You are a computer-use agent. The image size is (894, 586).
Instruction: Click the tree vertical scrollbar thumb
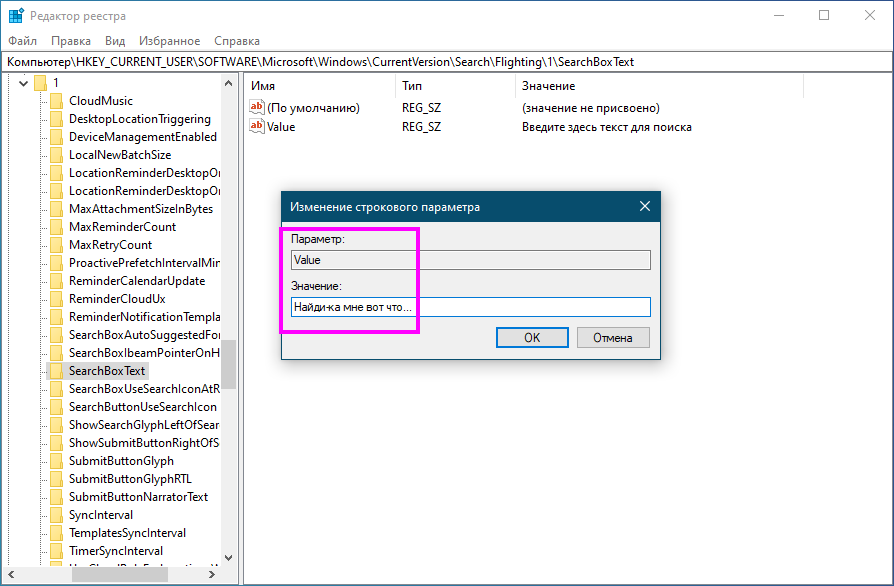click(x=229, y=364)
